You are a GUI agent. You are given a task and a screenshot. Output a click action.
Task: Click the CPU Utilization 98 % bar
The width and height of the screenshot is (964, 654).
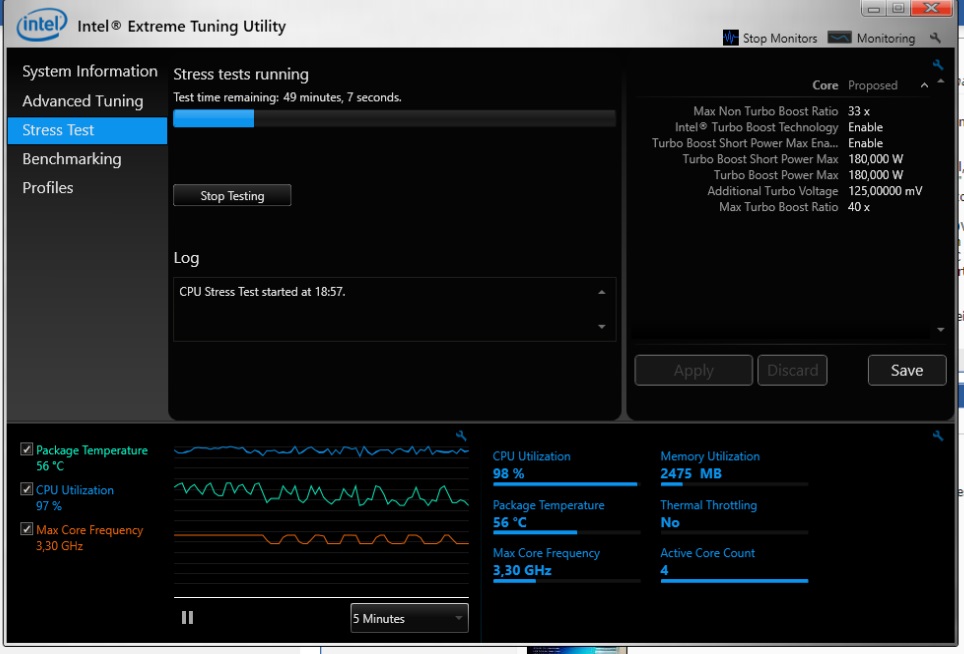566,484
